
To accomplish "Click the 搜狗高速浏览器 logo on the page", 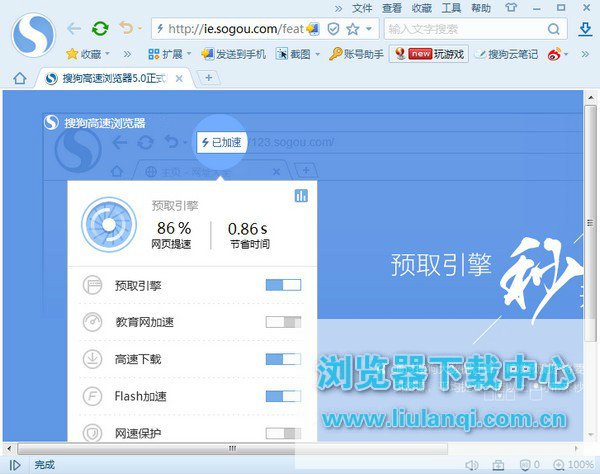I will click(x=95, y=123).
